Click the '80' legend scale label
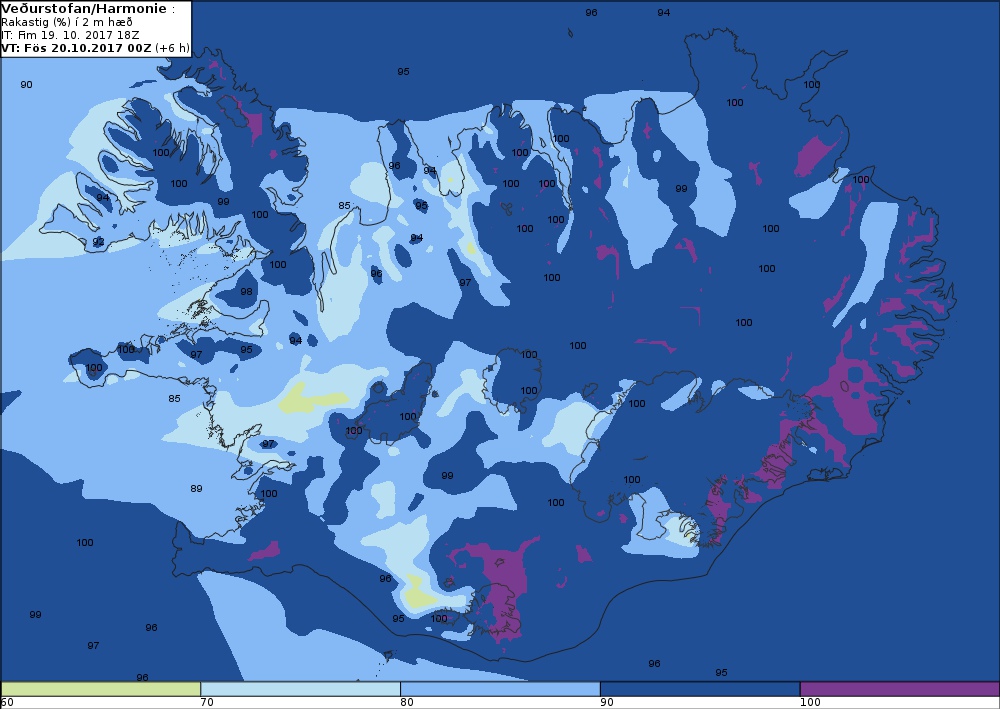The height and width of the screenshot is (709, 1000). [x=406, y=703]
